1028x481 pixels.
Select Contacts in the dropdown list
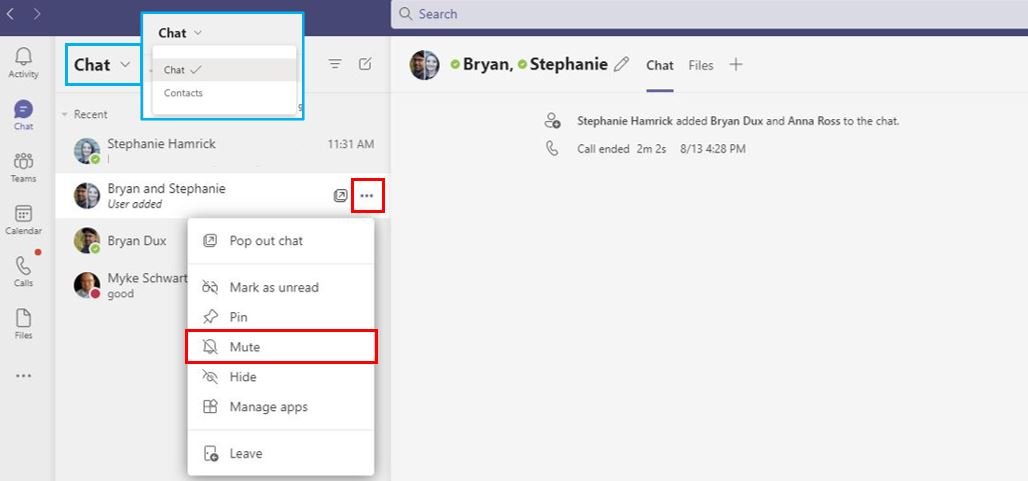tap(224, 93)
